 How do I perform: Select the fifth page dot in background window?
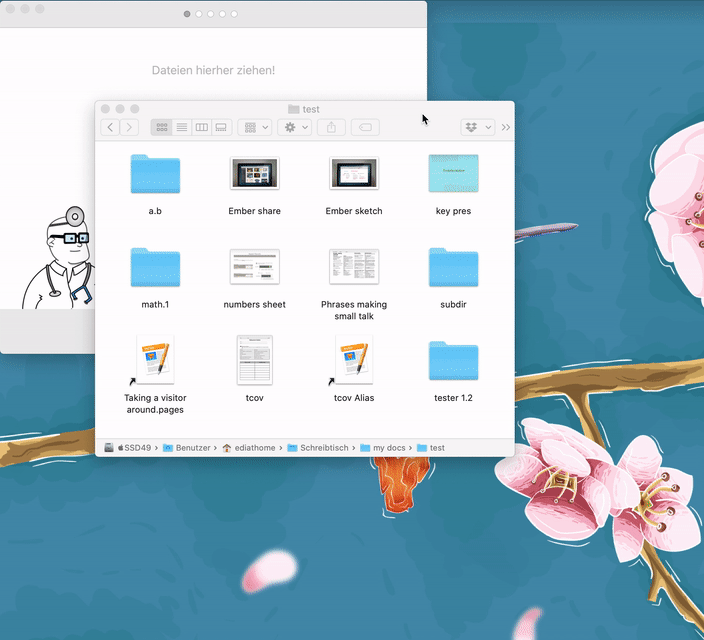pos(234,14)
